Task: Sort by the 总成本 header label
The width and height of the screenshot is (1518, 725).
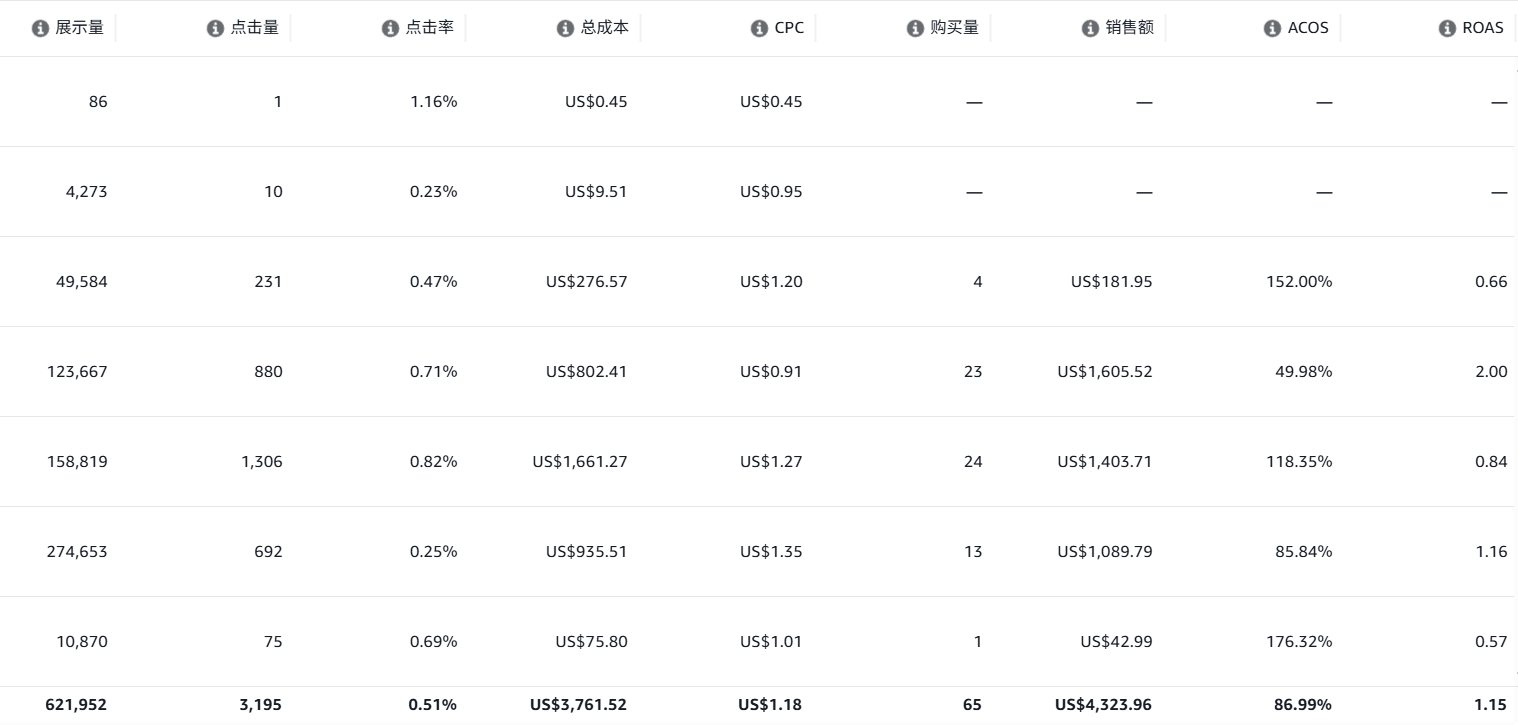Action: [x=605, y=28]
